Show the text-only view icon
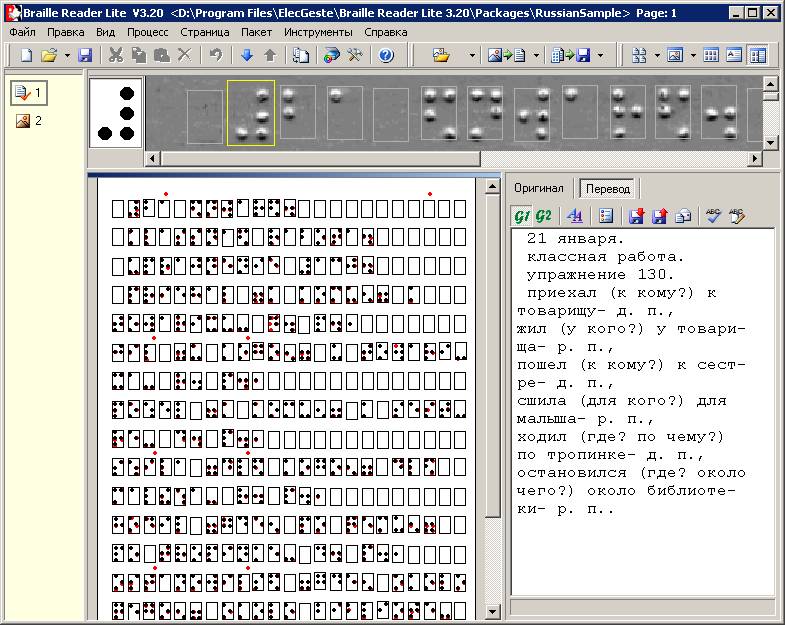The image size is (785, 625). point(734,55)
